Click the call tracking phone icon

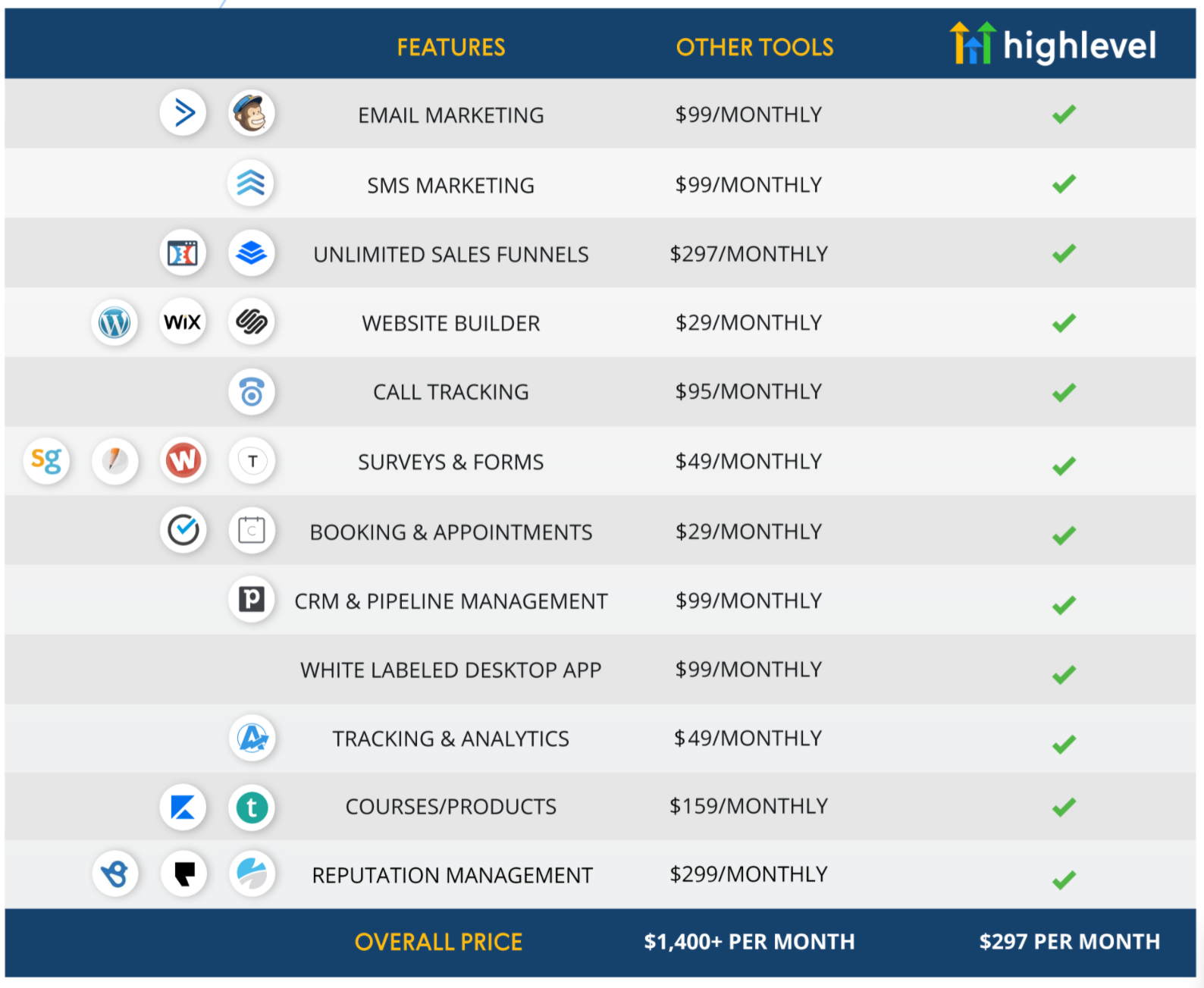coord(251,392)
